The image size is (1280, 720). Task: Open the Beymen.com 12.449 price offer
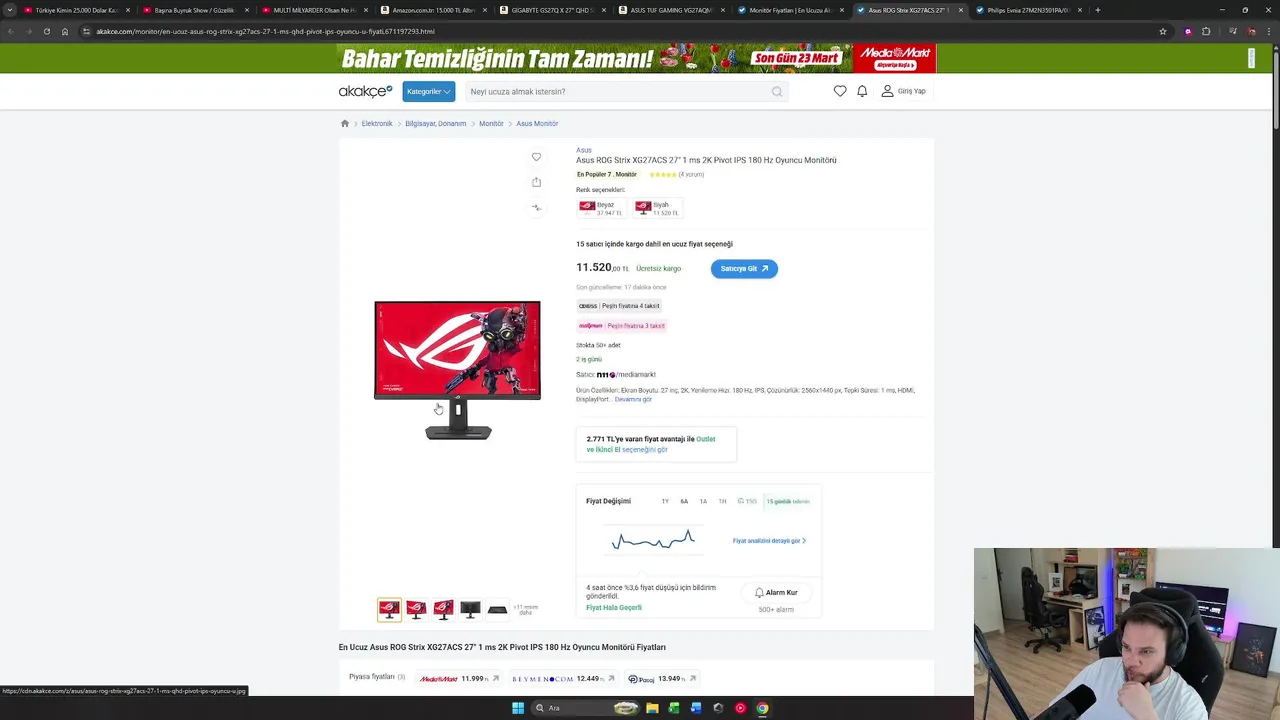point(565,678)
